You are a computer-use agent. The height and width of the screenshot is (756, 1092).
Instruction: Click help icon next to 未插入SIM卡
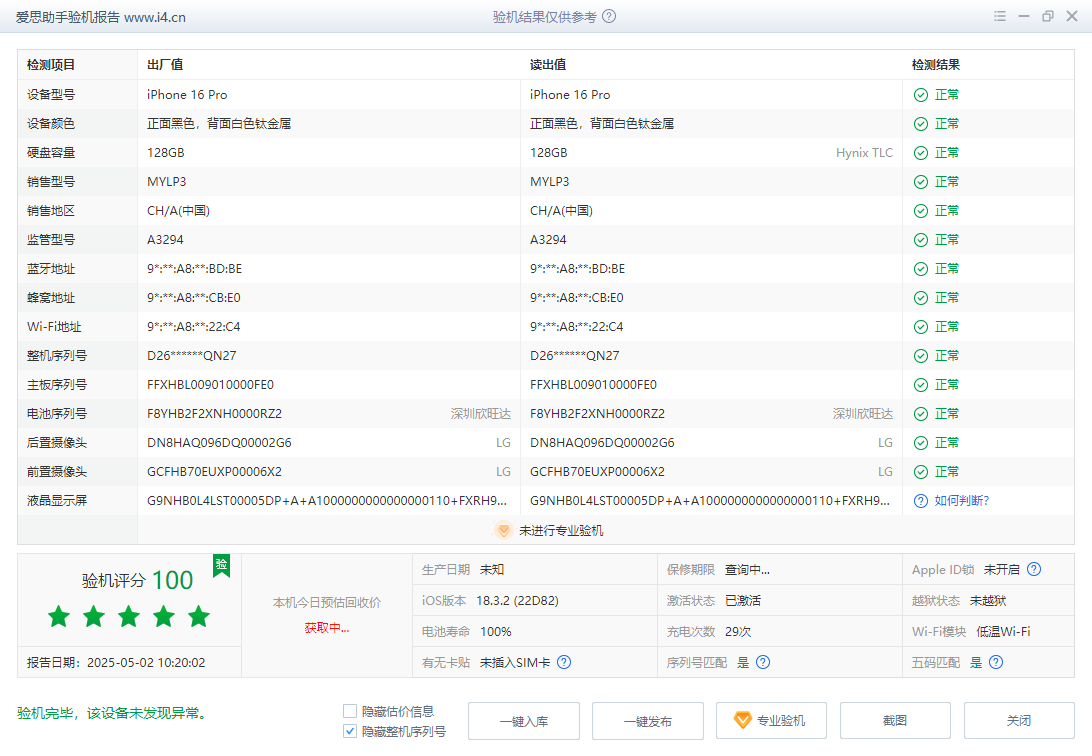tap(564, 663)
